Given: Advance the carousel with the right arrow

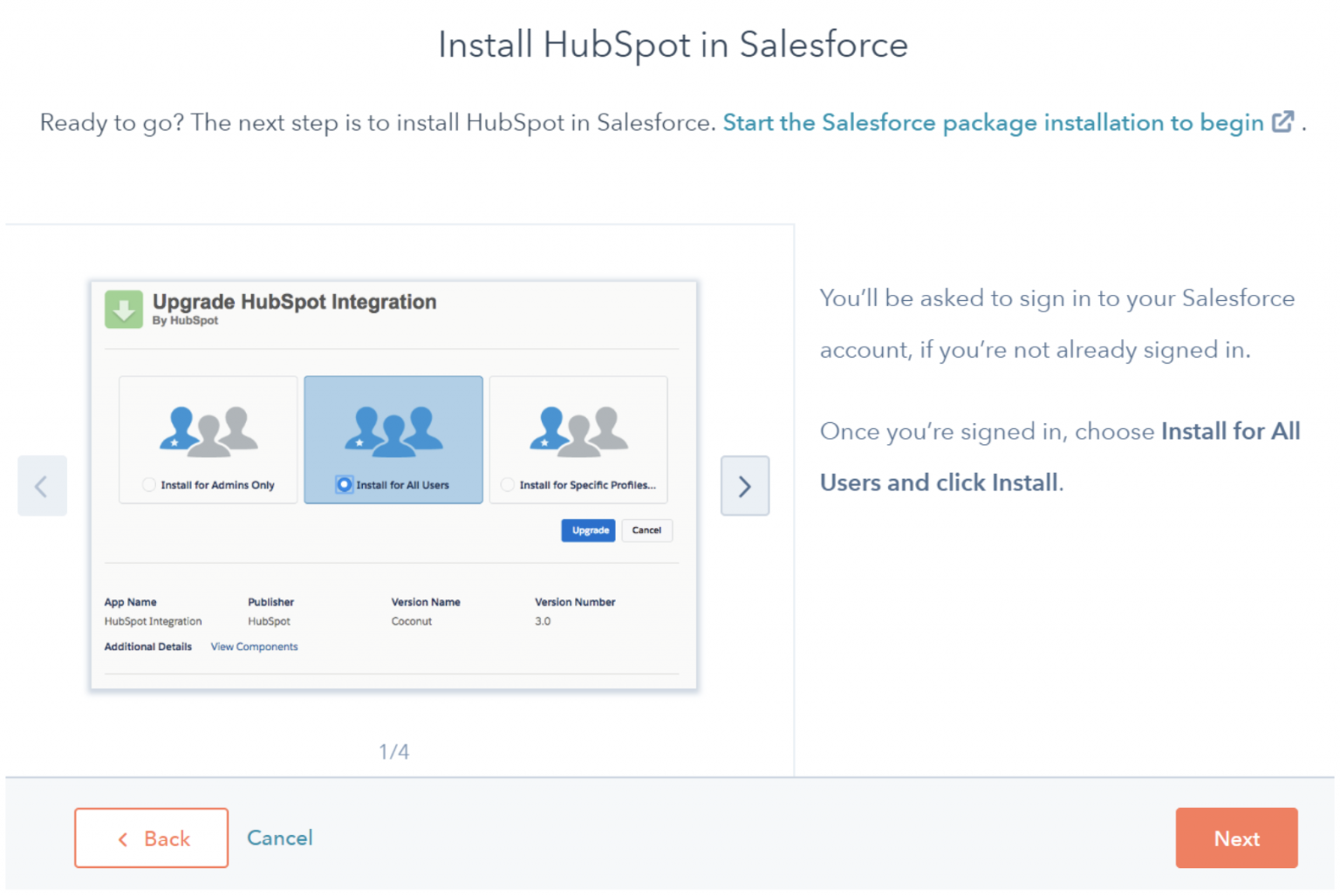Looking at the screenshot, I should tap(744, 486).
